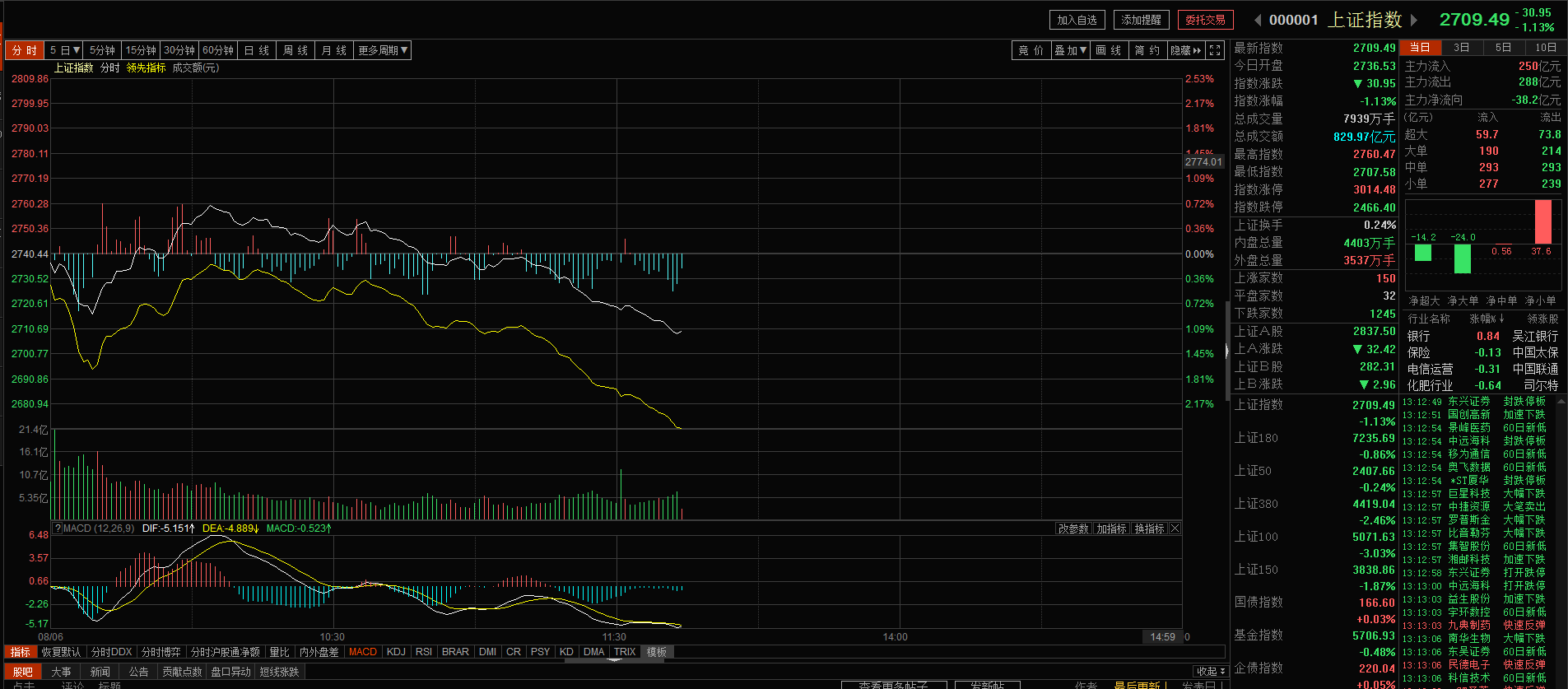Select 量比 indicator
1568x689 pixels.
click(280, 652)
